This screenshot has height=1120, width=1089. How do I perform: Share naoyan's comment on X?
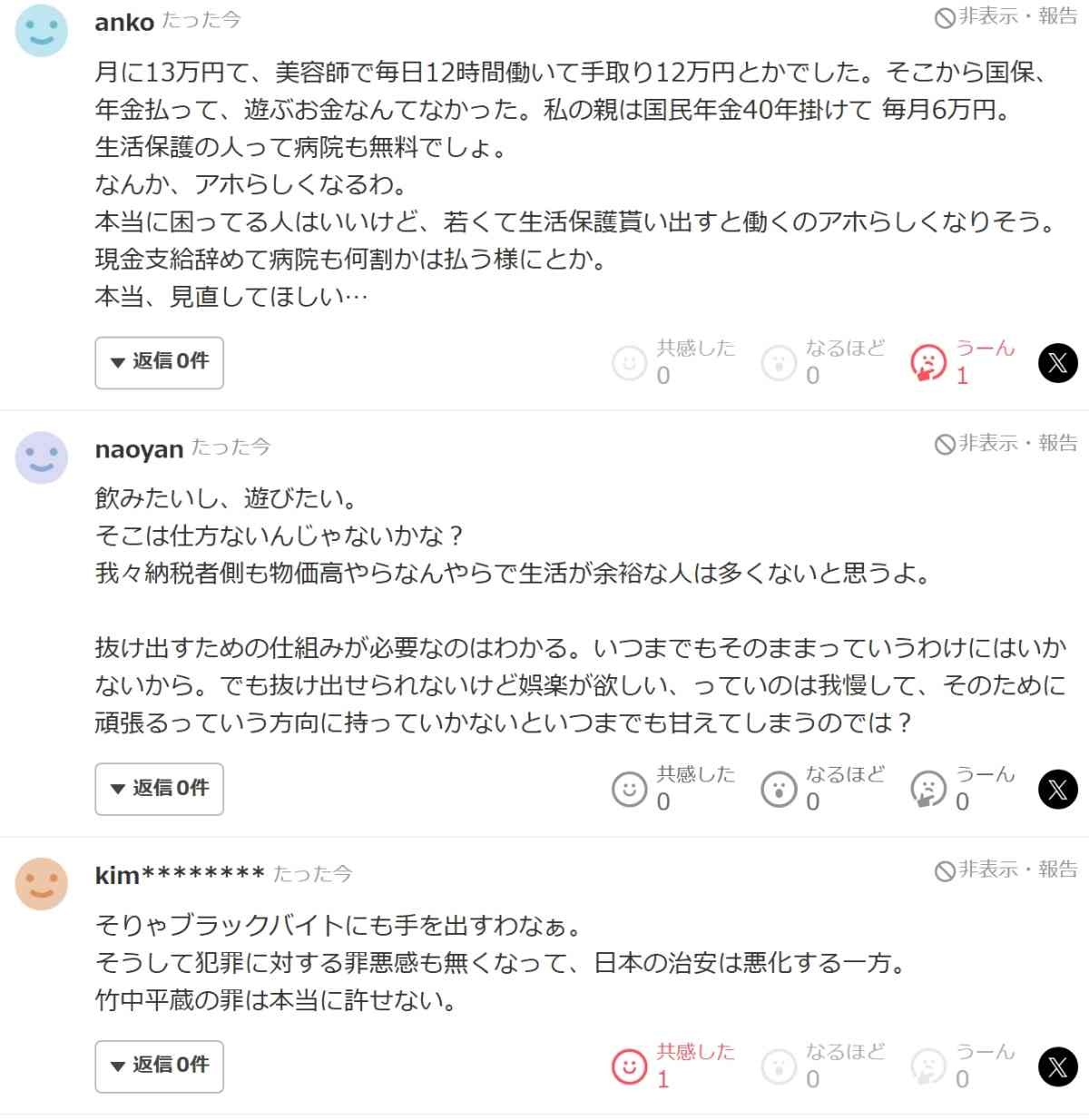coord(1057,790)
